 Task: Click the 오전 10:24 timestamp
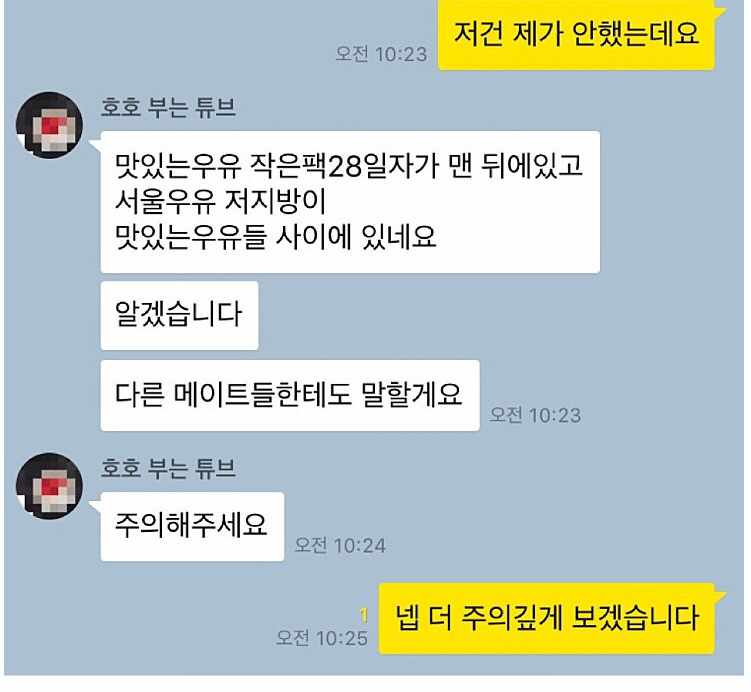tap(340, 545)
